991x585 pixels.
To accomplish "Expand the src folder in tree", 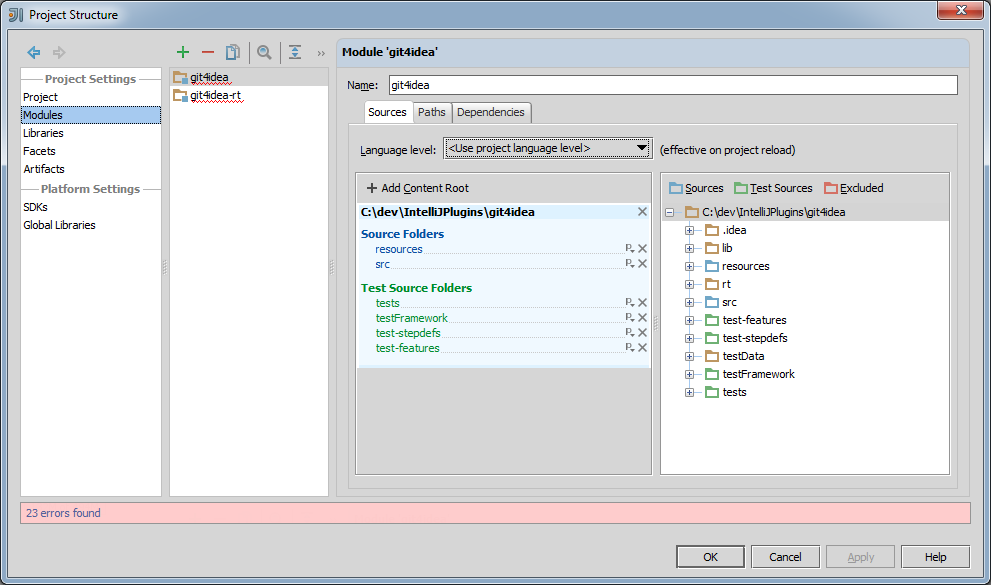I will (x=690, y=303).
